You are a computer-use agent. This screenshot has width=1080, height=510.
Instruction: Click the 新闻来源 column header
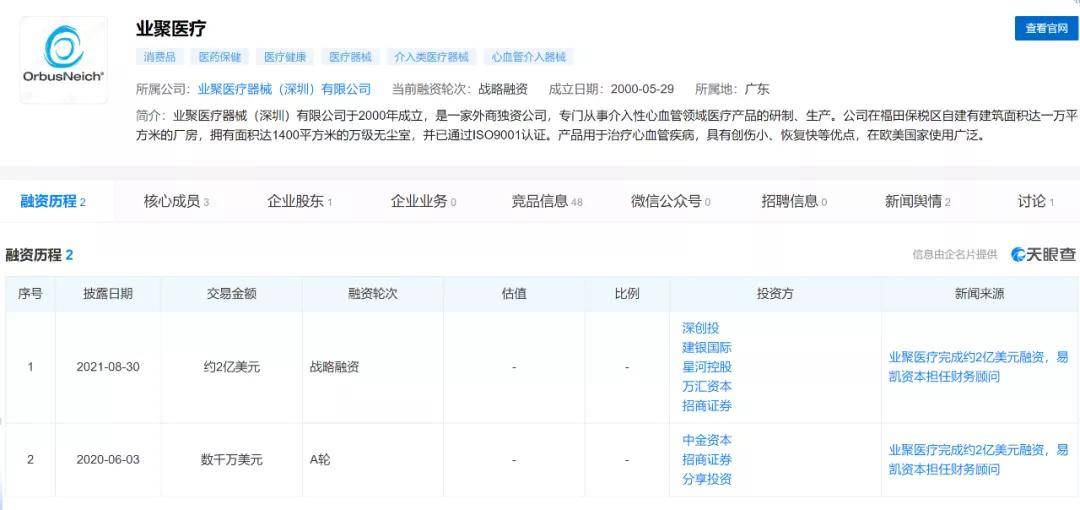tap(979, 294)
